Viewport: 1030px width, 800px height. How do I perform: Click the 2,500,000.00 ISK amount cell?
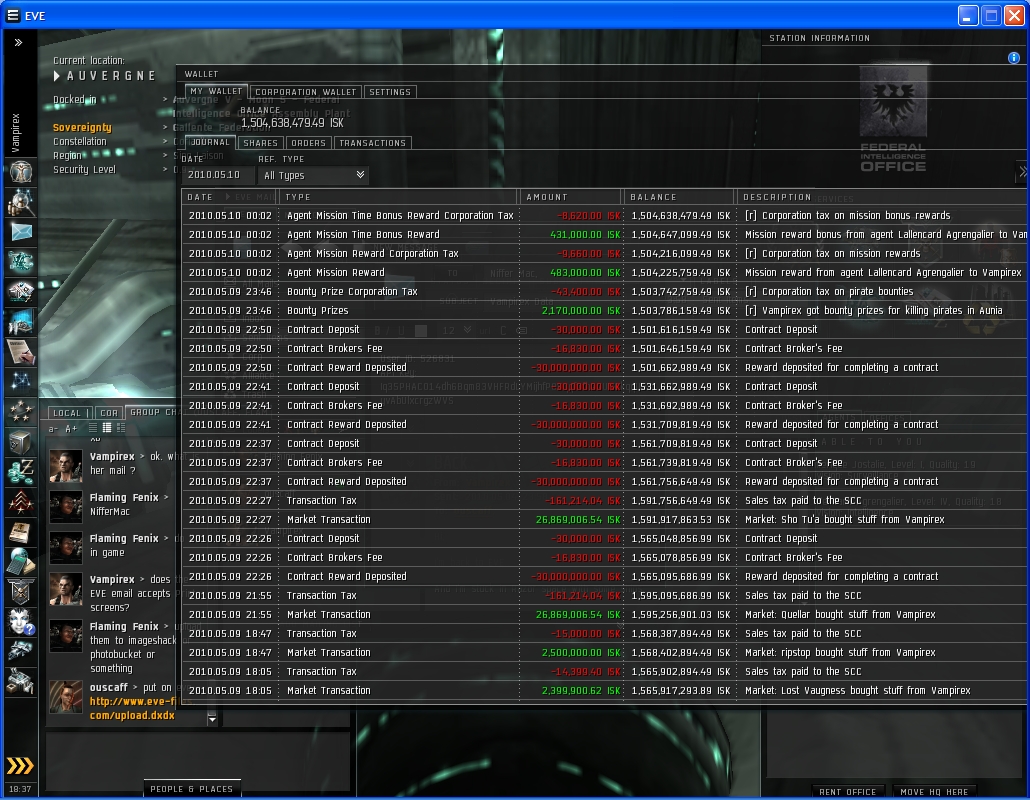(x=581, y=652)
